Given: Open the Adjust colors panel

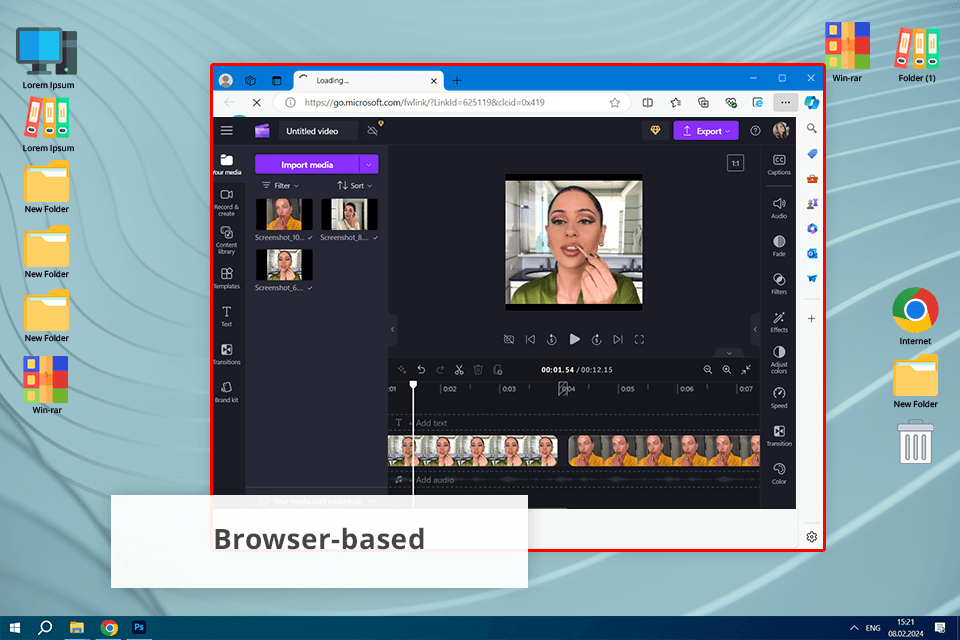Looking at the screenshot, I should pos(779,360).
